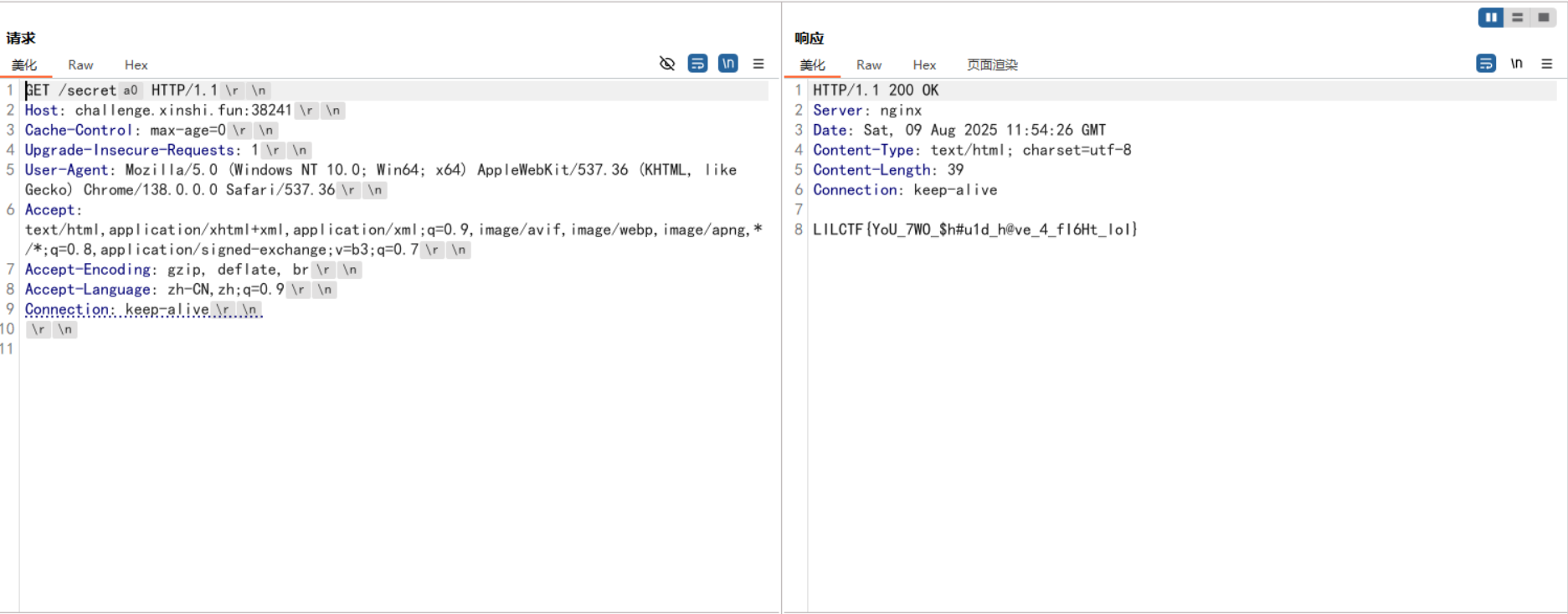Open request panel hamburger options menu
Screen dimensions: 1568x614
[x=758, y=64]
